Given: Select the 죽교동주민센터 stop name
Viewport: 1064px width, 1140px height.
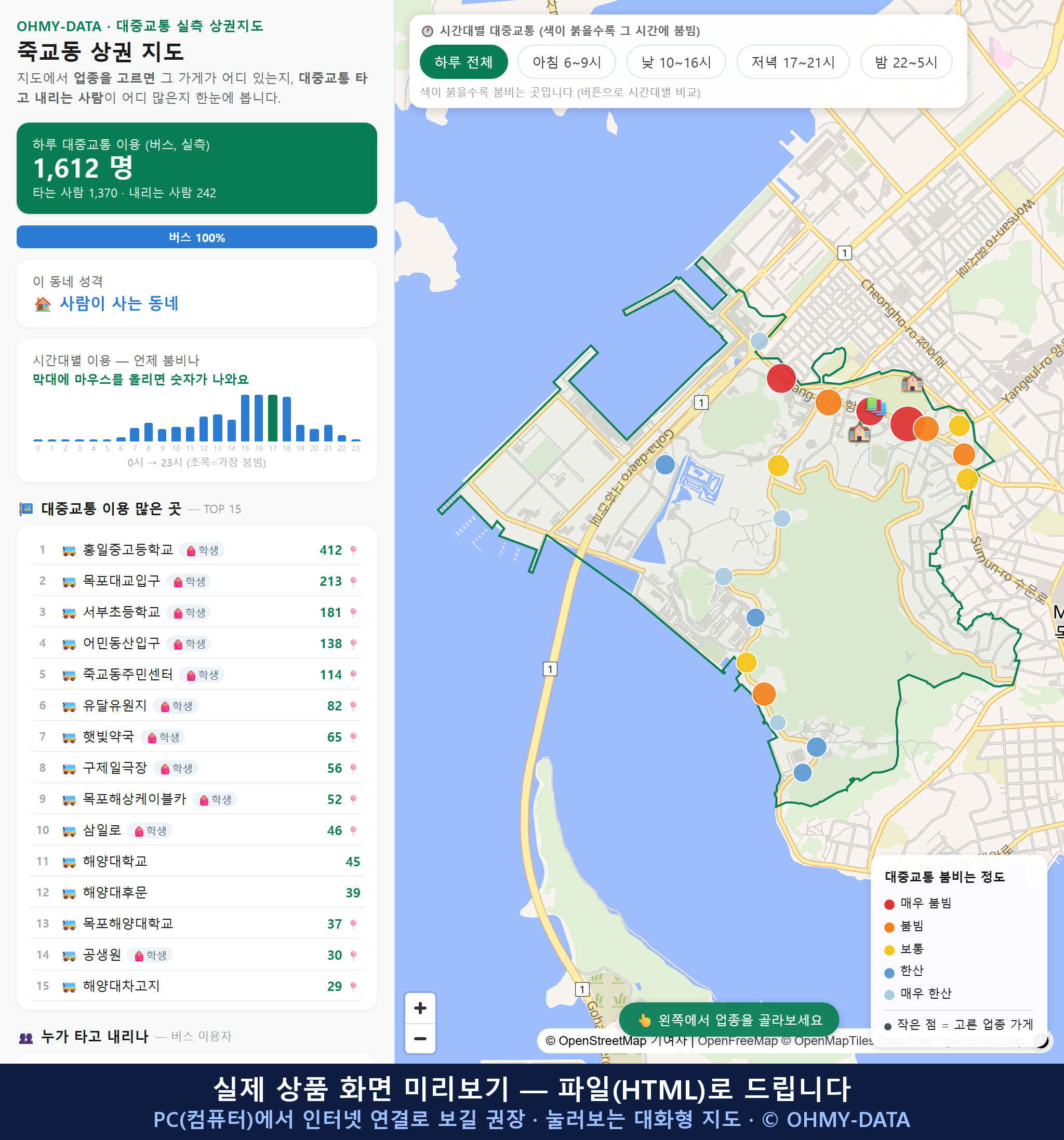Looking at the screenshot, I should click(x=128, y=674).
